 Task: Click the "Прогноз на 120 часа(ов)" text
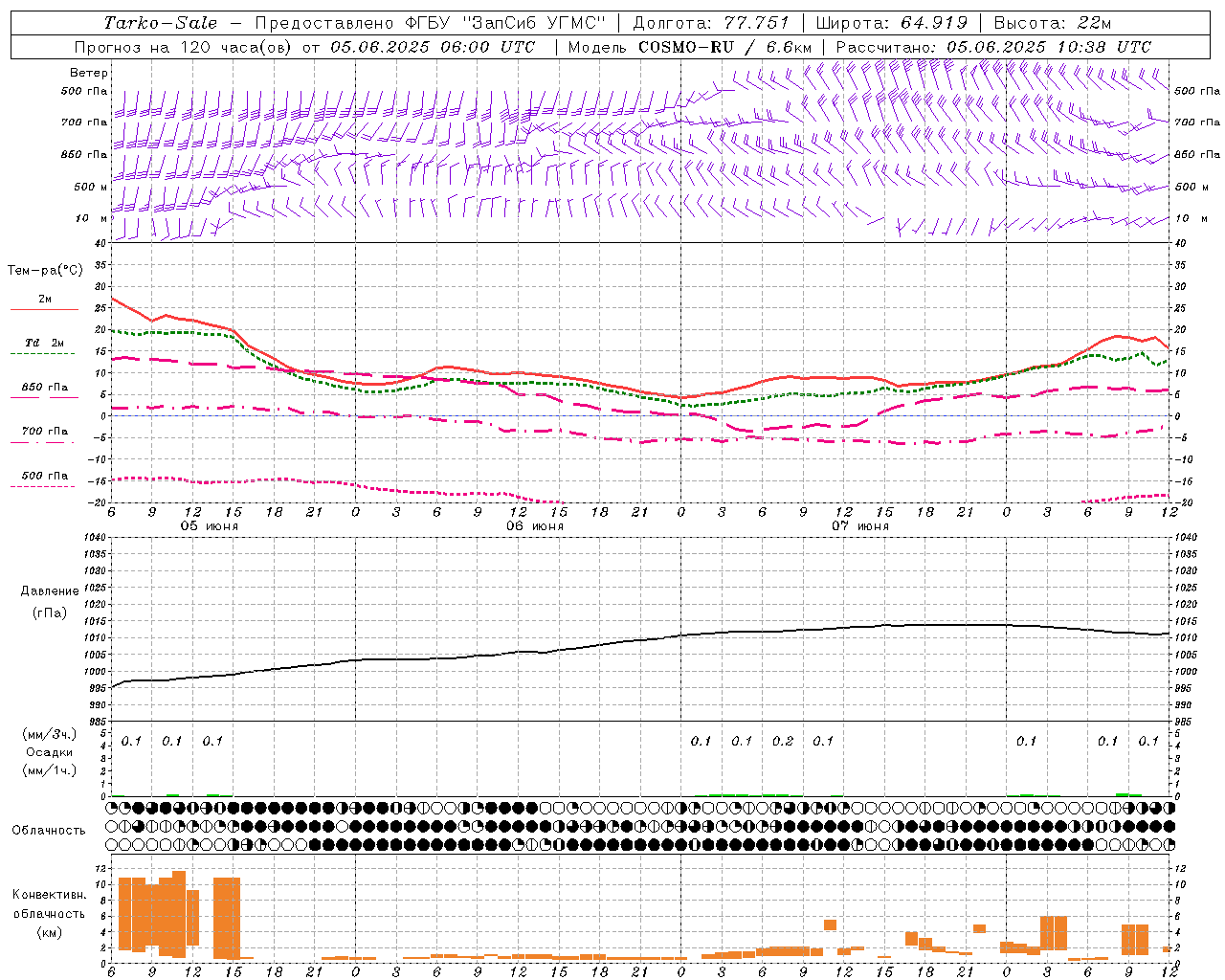(x=184, y=47)
